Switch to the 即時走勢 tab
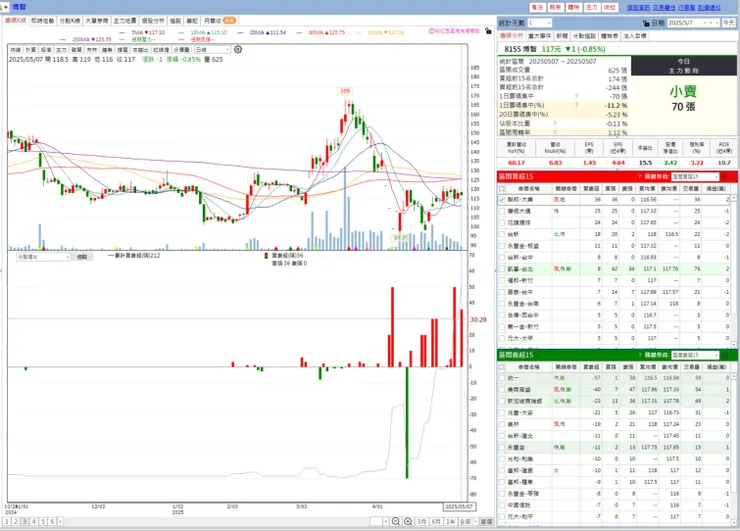The width and height of the screenshot is (740, 531). click(x=42, y=21)
